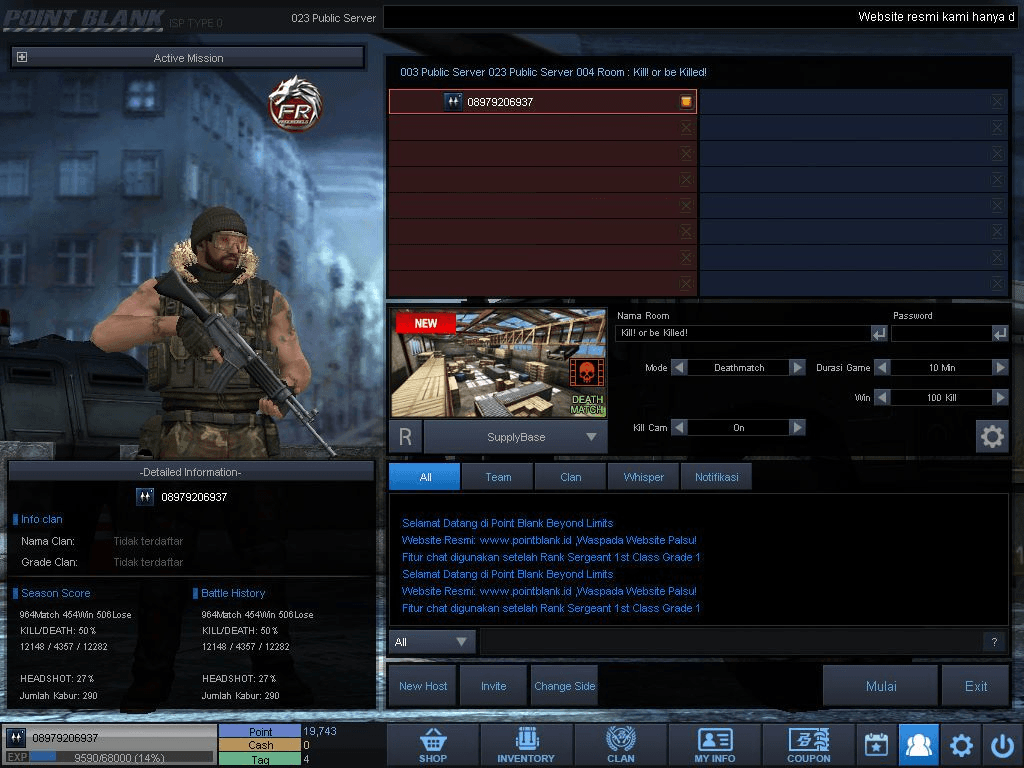The width and height of the screenshot is (1024, 768).
Task: Open the INVENTORY icon
Action: [x=526, y=745]
